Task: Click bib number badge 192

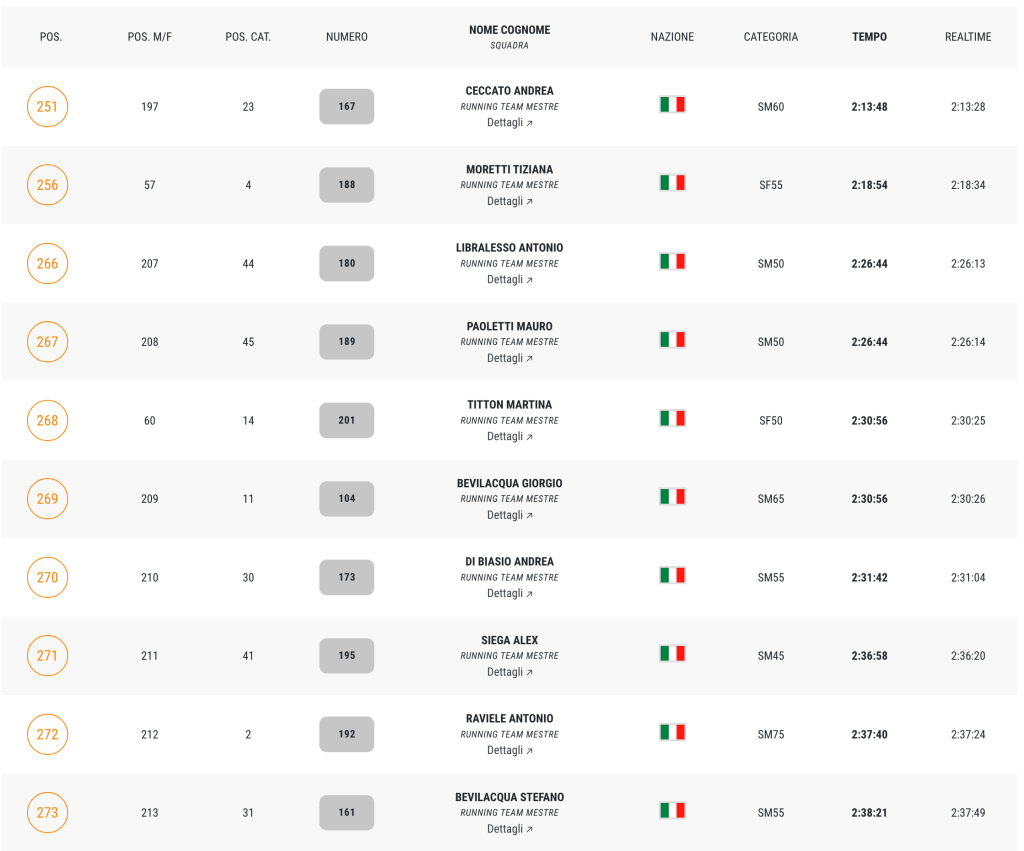Action: [346, 734]
